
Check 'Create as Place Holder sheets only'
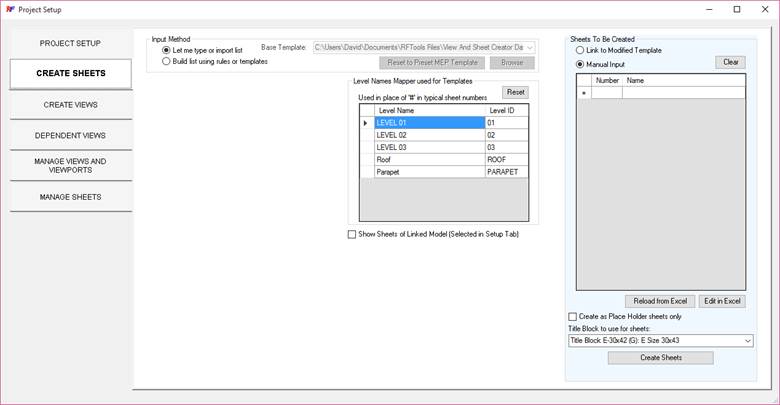click(573, 316)
